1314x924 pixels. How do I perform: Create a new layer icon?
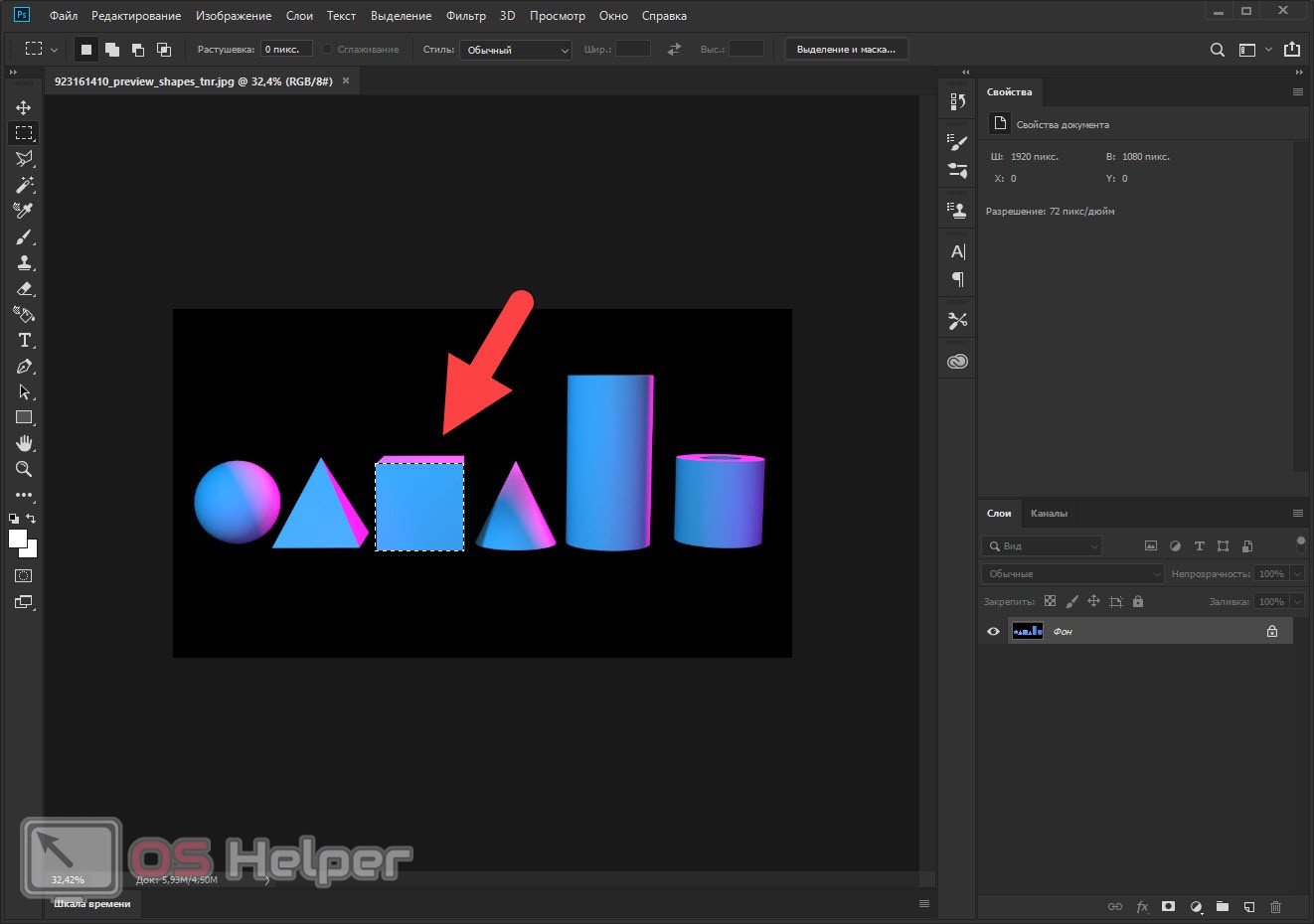1249,906
